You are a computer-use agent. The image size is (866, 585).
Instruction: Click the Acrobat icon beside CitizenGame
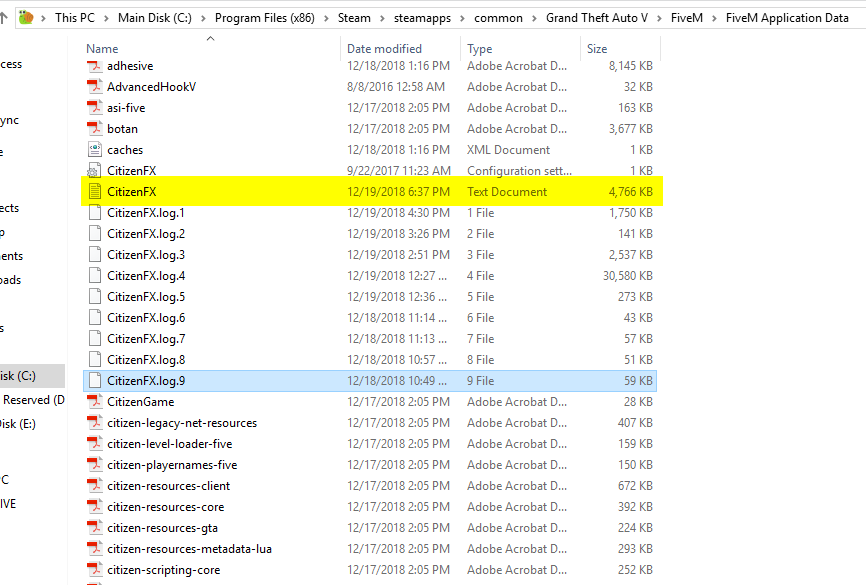coord(95,402)
